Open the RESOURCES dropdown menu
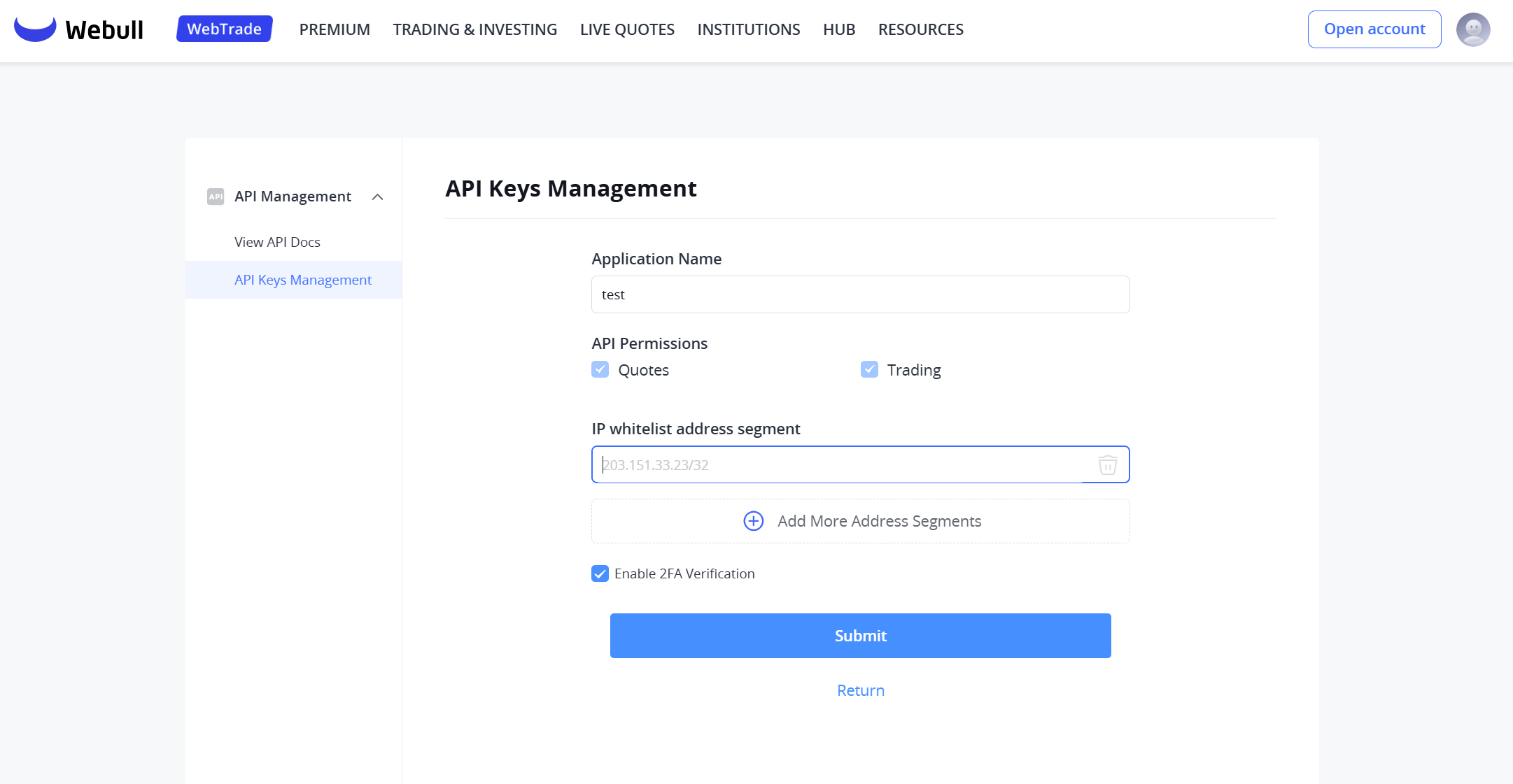The image size is (1513, 784). [920, 29]
